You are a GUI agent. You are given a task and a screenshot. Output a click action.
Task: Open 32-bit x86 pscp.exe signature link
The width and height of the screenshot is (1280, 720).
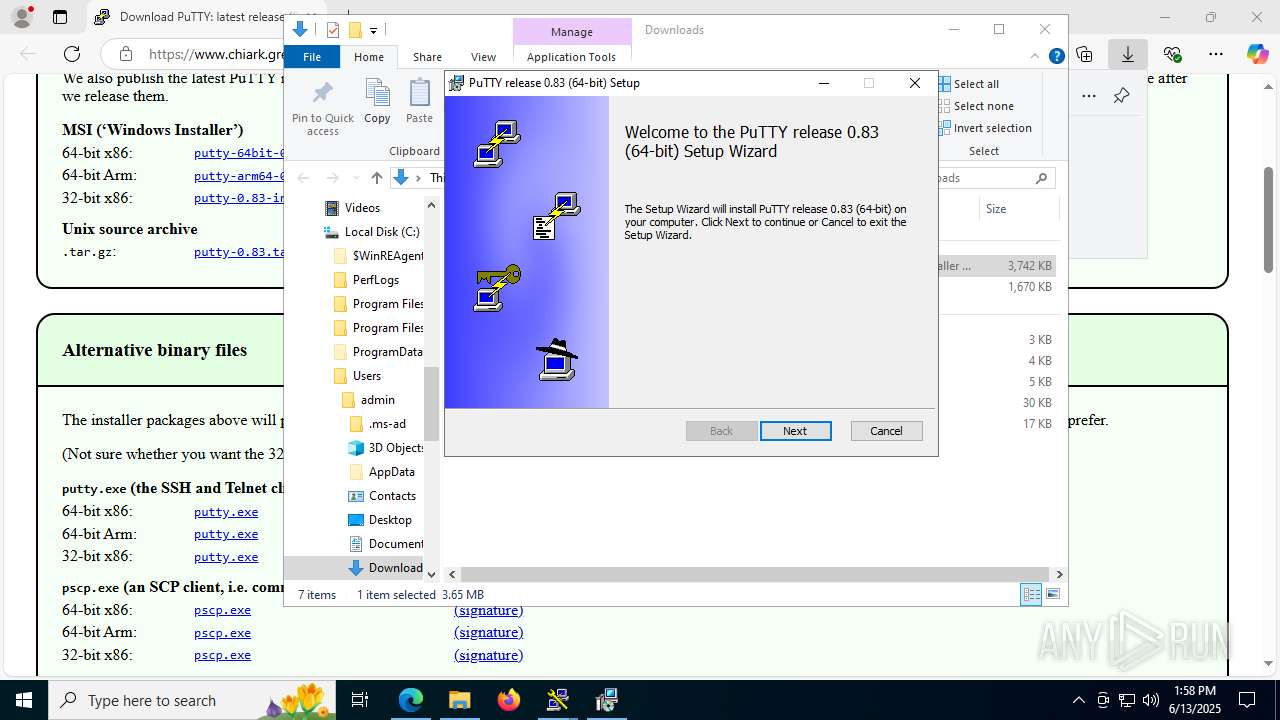pos(488,655)
